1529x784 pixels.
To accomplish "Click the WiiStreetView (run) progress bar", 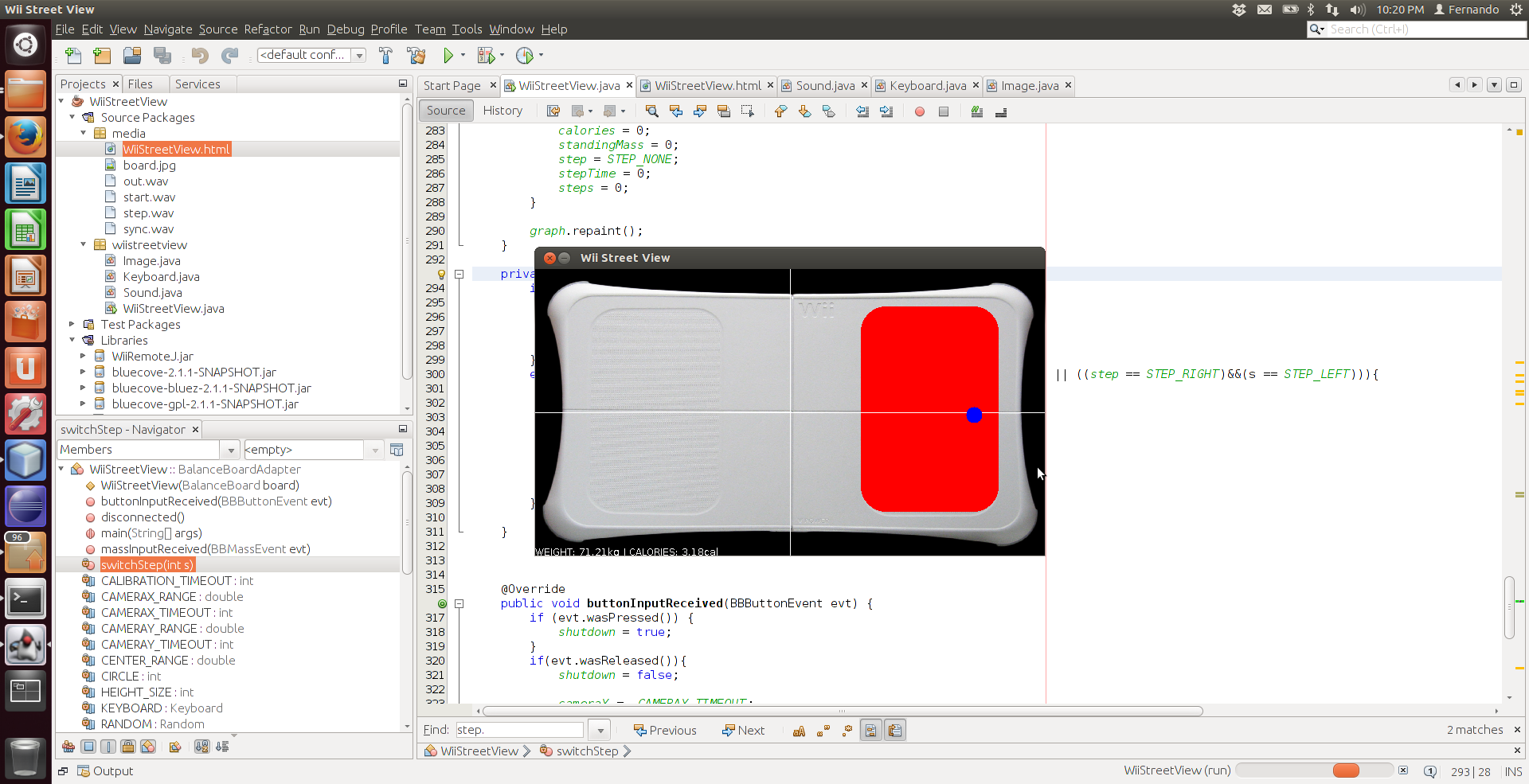I will (x=1314, y=770).
